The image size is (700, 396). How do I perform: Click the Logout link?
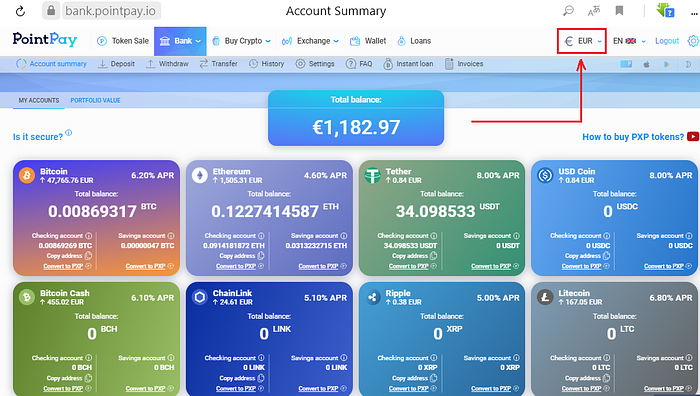pyautogui.click(x=667, y=41)
